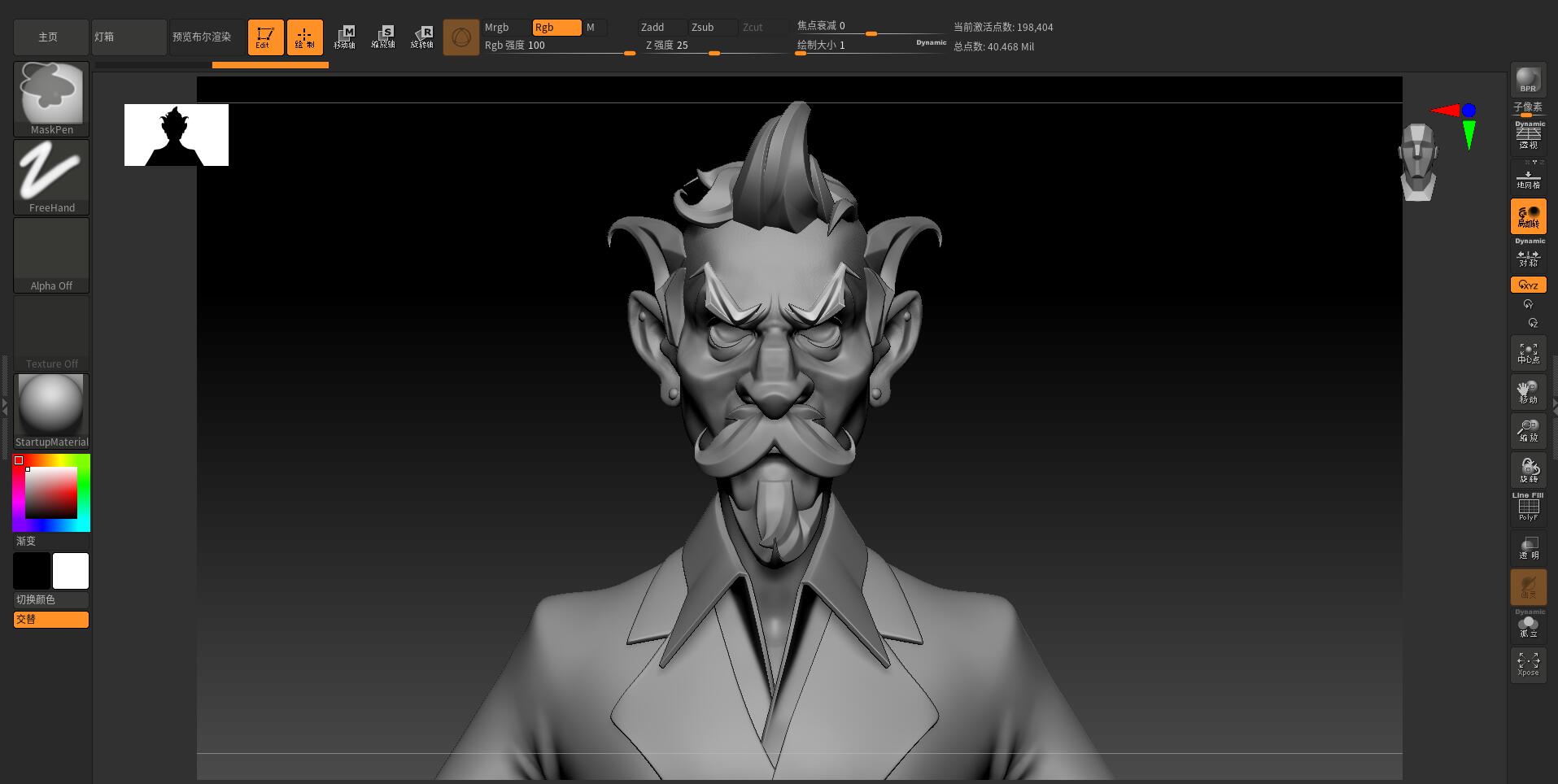Open the 灯箱 lightbox tab

[129, 37]
